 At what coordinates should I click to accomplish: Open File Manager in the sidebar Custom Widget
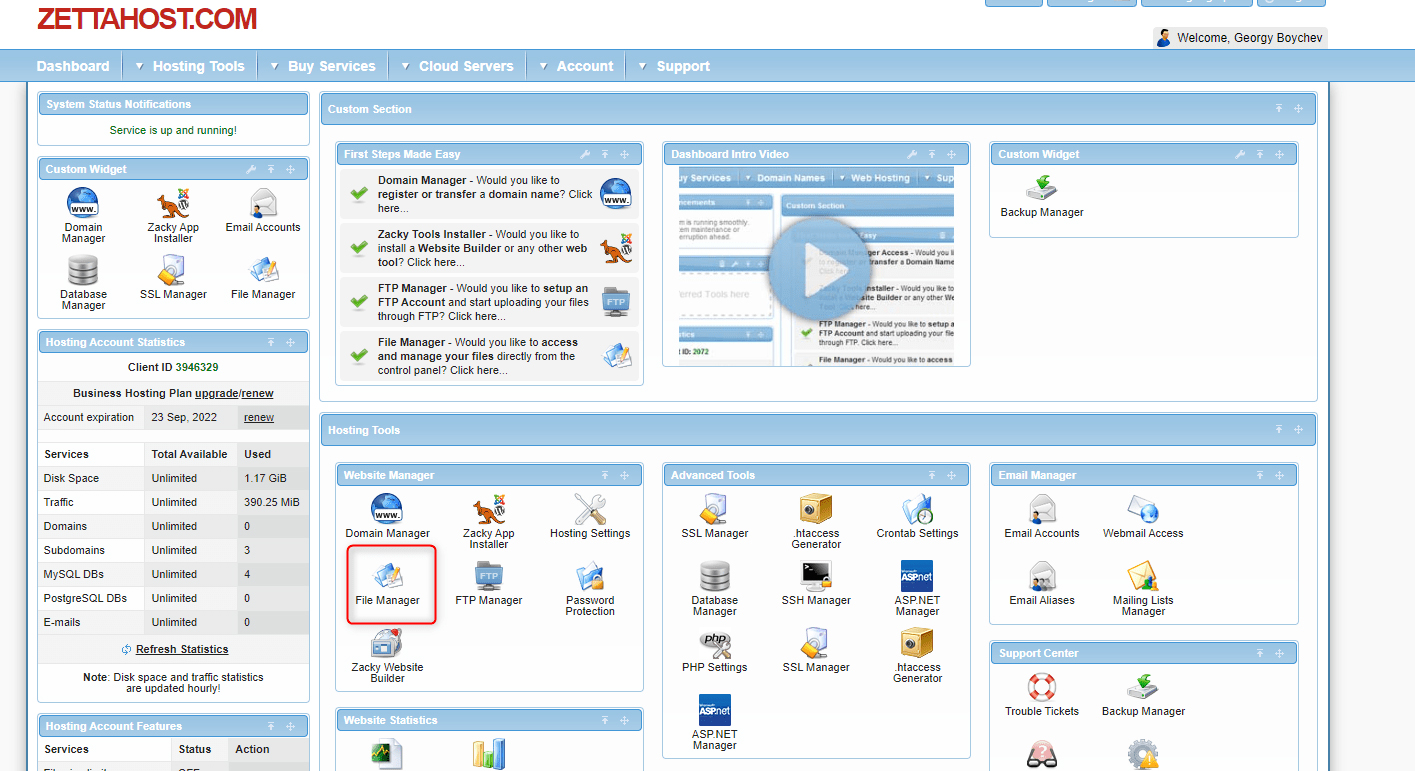tap(263, 277)
